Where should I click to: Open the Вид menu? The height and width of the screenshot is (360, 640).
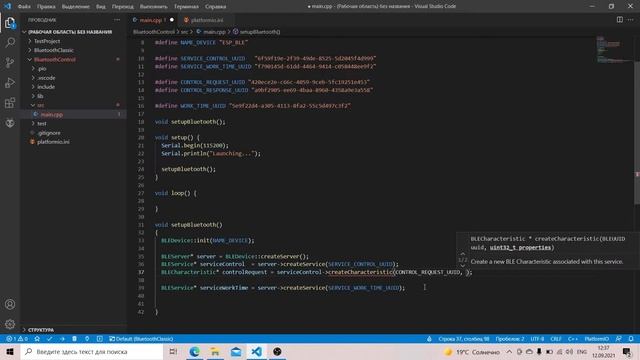100,7
